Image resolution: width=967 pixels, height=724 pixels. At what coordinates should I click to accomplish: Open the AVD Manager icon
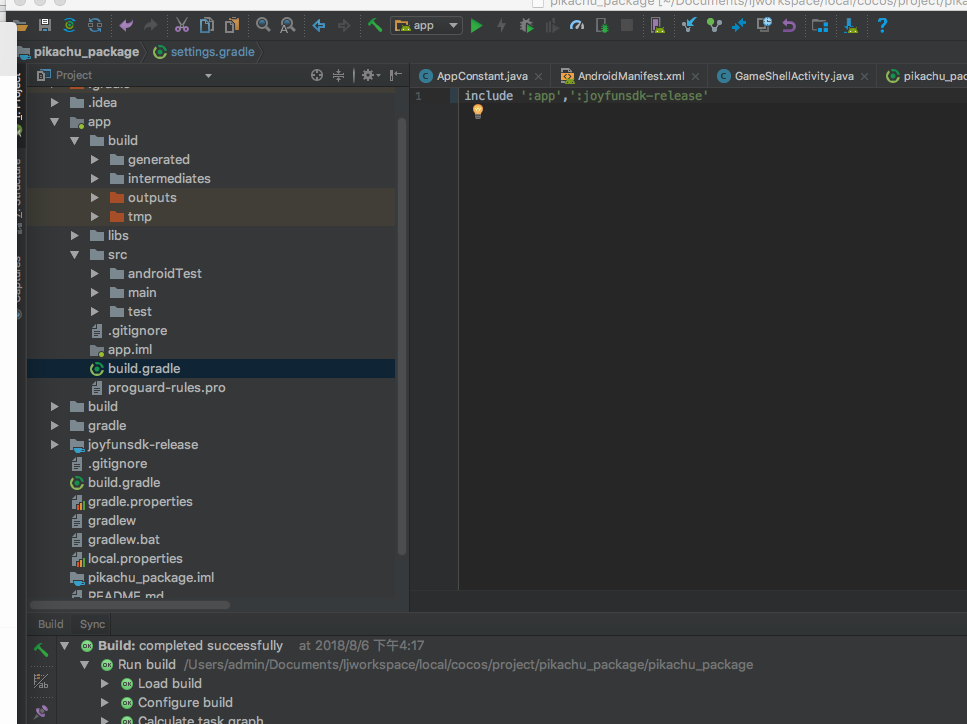tap(657, 25)
